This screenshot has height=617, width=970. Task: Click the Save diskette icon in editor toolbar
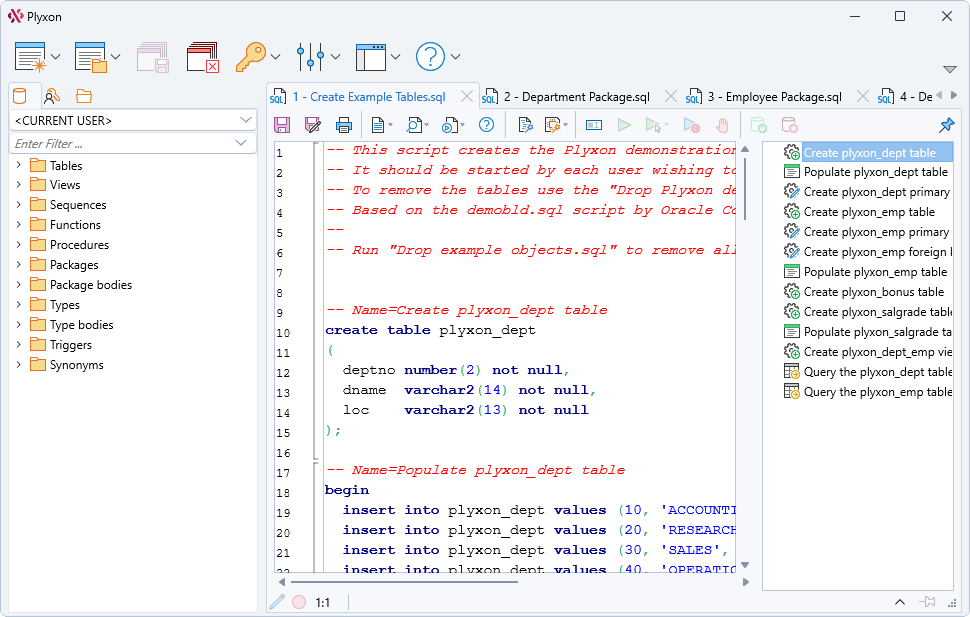tap(282, 126)
